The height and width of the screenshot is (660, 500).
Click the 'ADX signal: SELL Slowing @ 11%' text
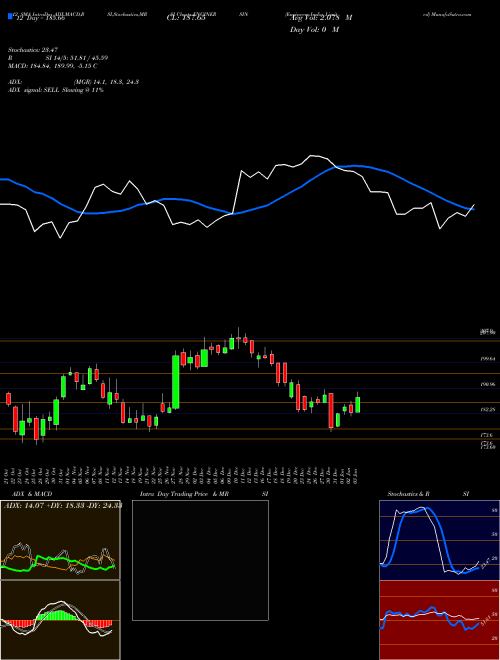[x=56, y=90]
